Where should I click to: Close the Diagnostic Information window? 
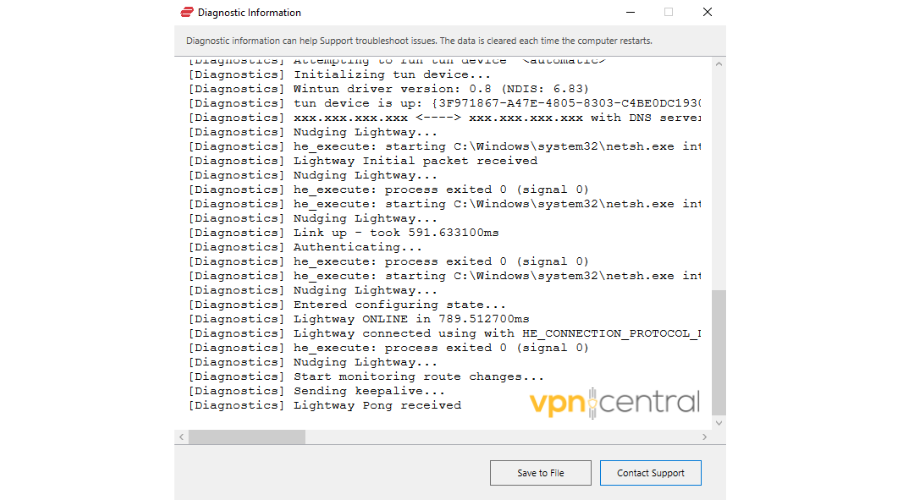[x=707, y=12]
